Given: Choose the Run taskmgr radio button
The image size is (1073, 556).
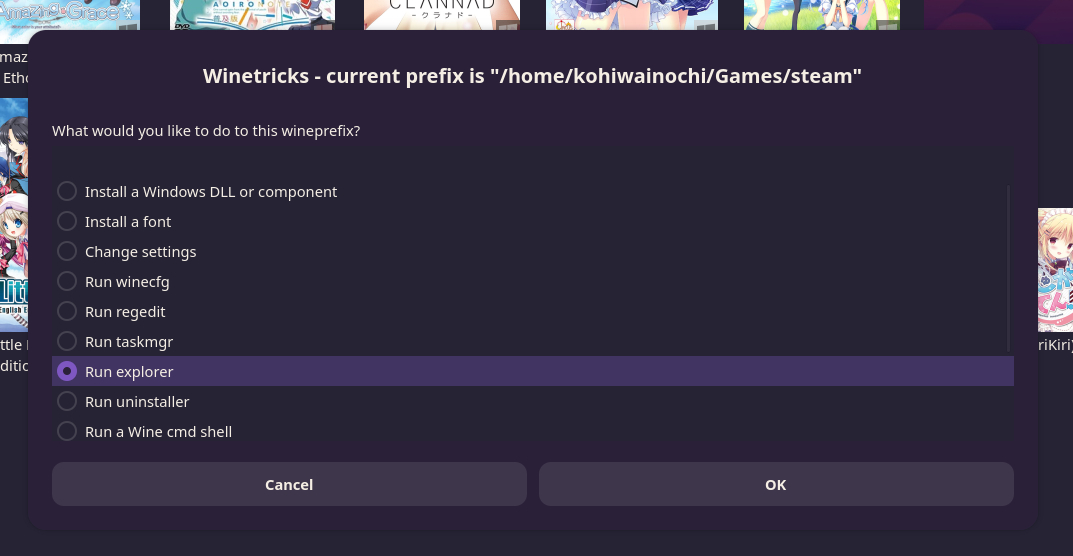Looking at the screenshot, I should coord(67,341).
